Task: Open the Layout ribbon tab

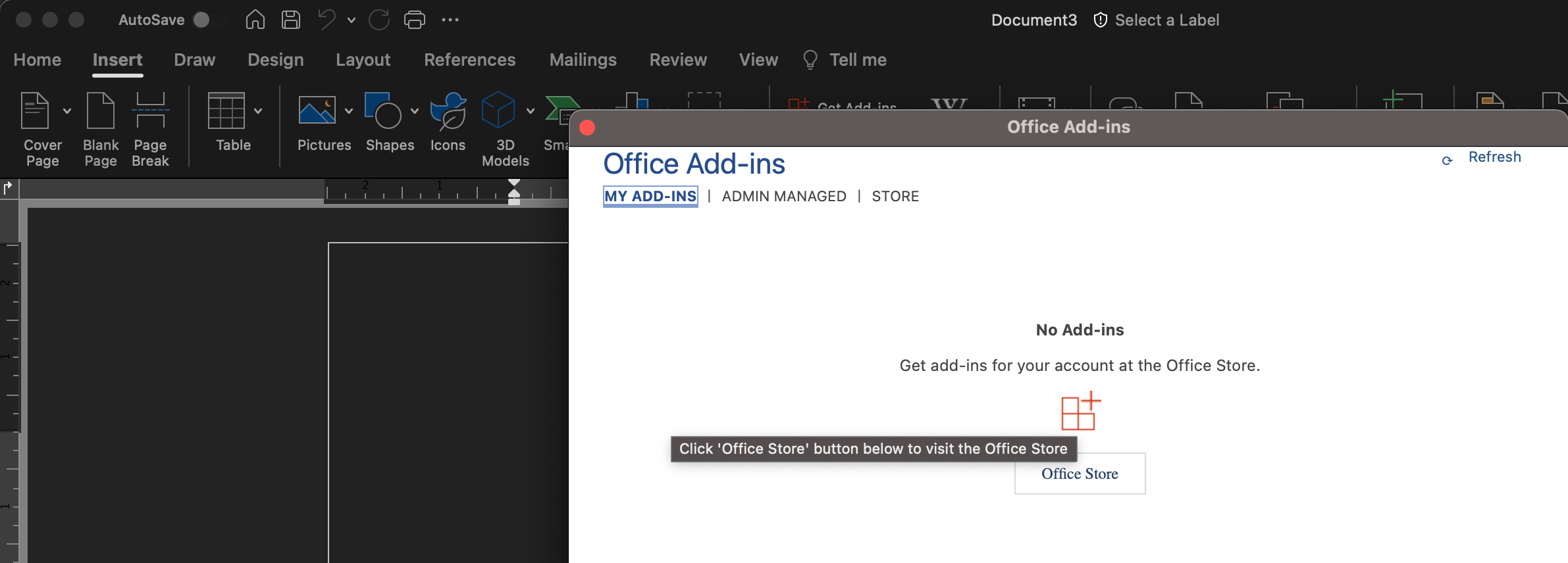Action: (363, 60)
